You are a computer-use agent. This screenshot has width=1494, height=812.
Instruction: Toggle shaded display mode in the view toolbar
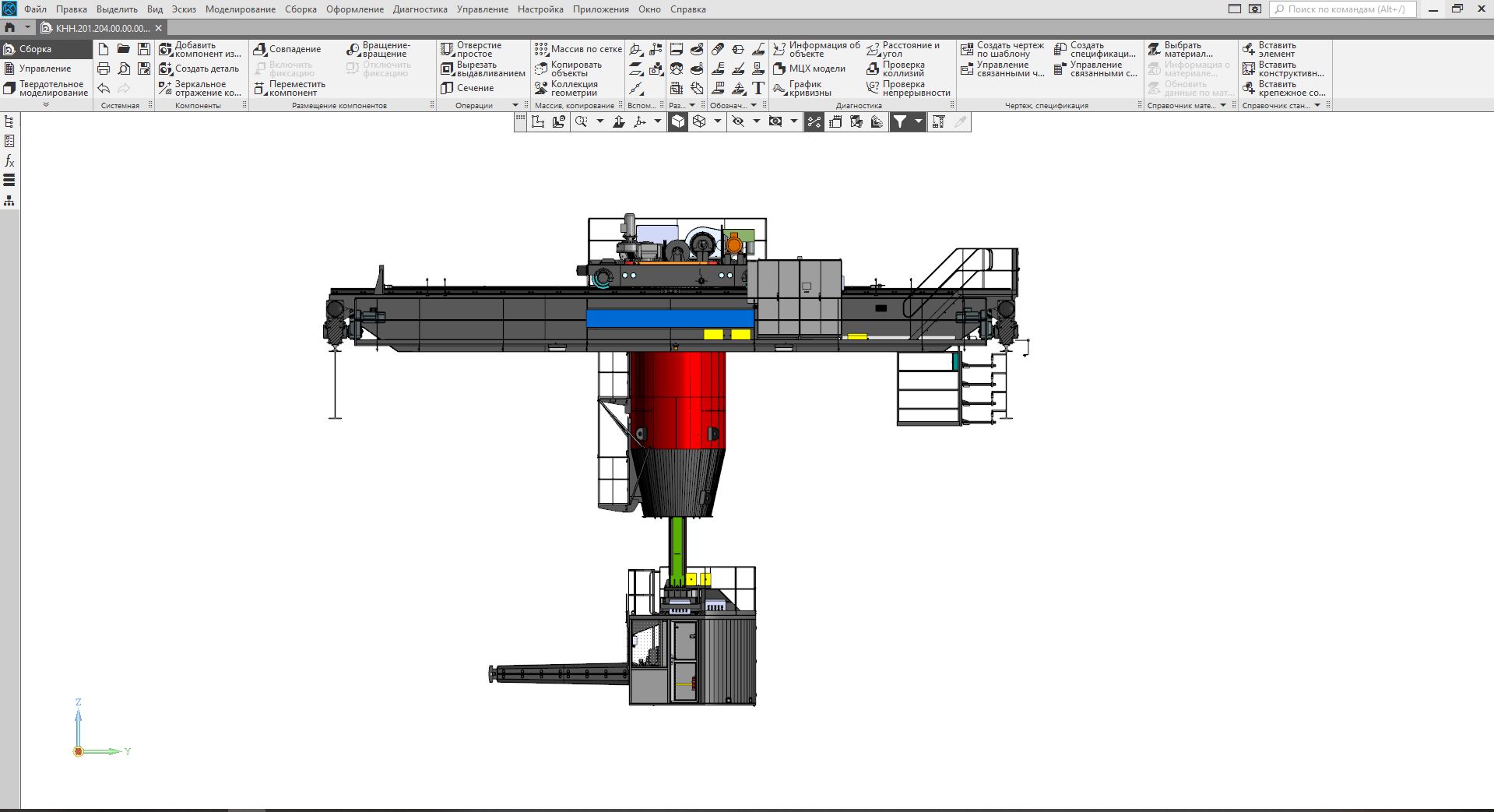coord(678,122)
